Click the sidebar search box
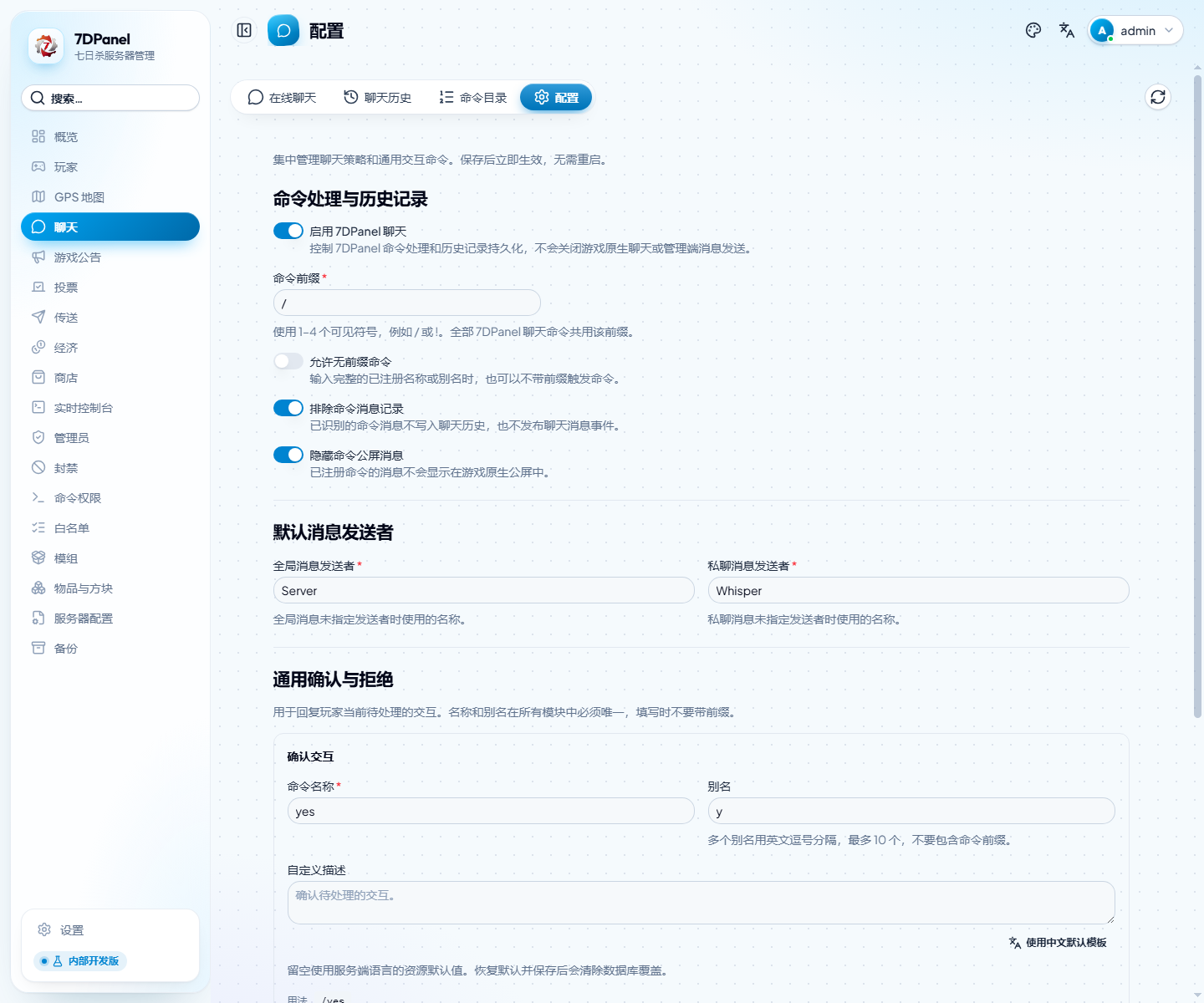Image resolution: width=1204 pixels, height=1003 pixels. [110, 98]
